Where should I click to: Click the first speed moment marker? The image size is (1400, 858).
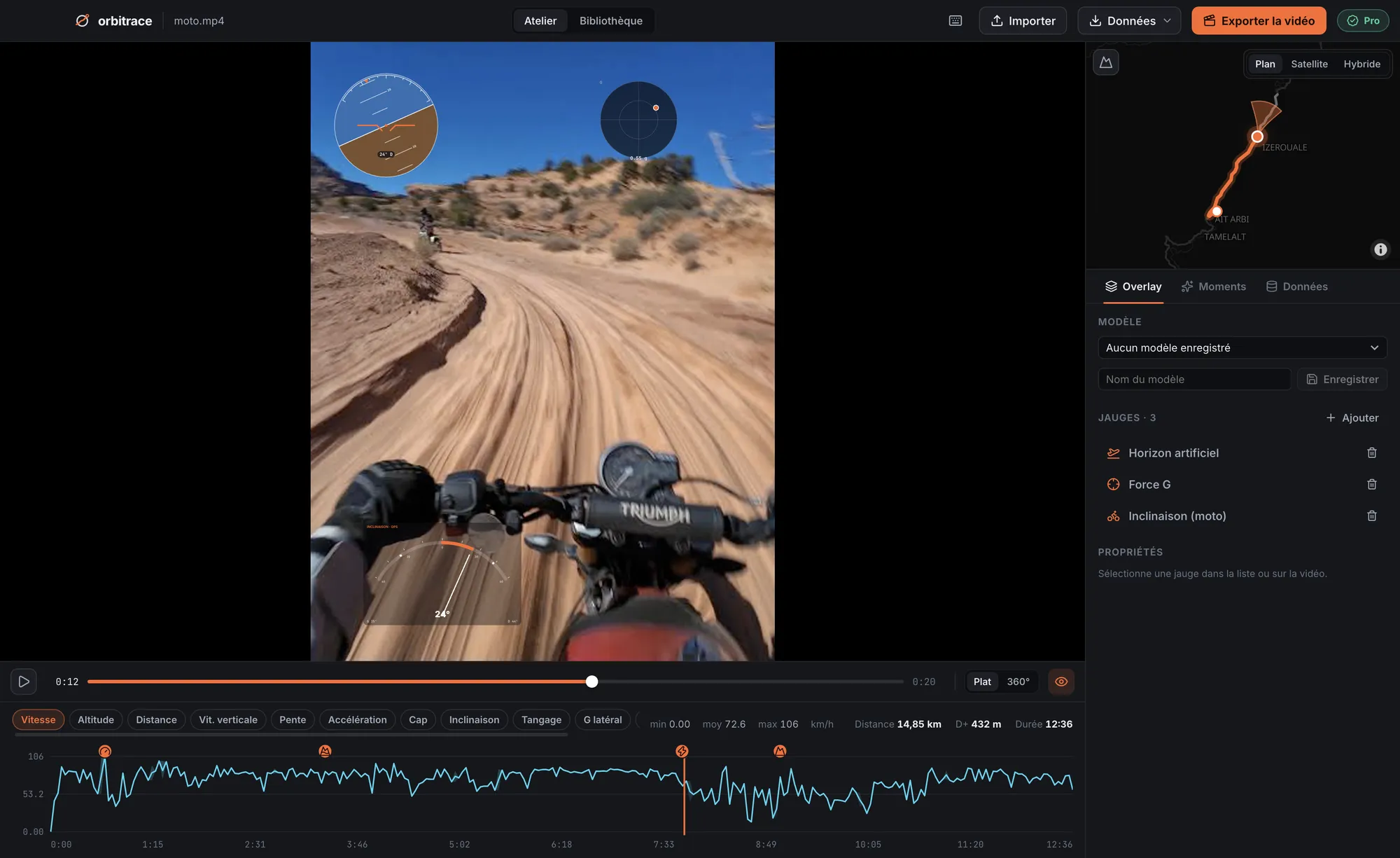105,752
